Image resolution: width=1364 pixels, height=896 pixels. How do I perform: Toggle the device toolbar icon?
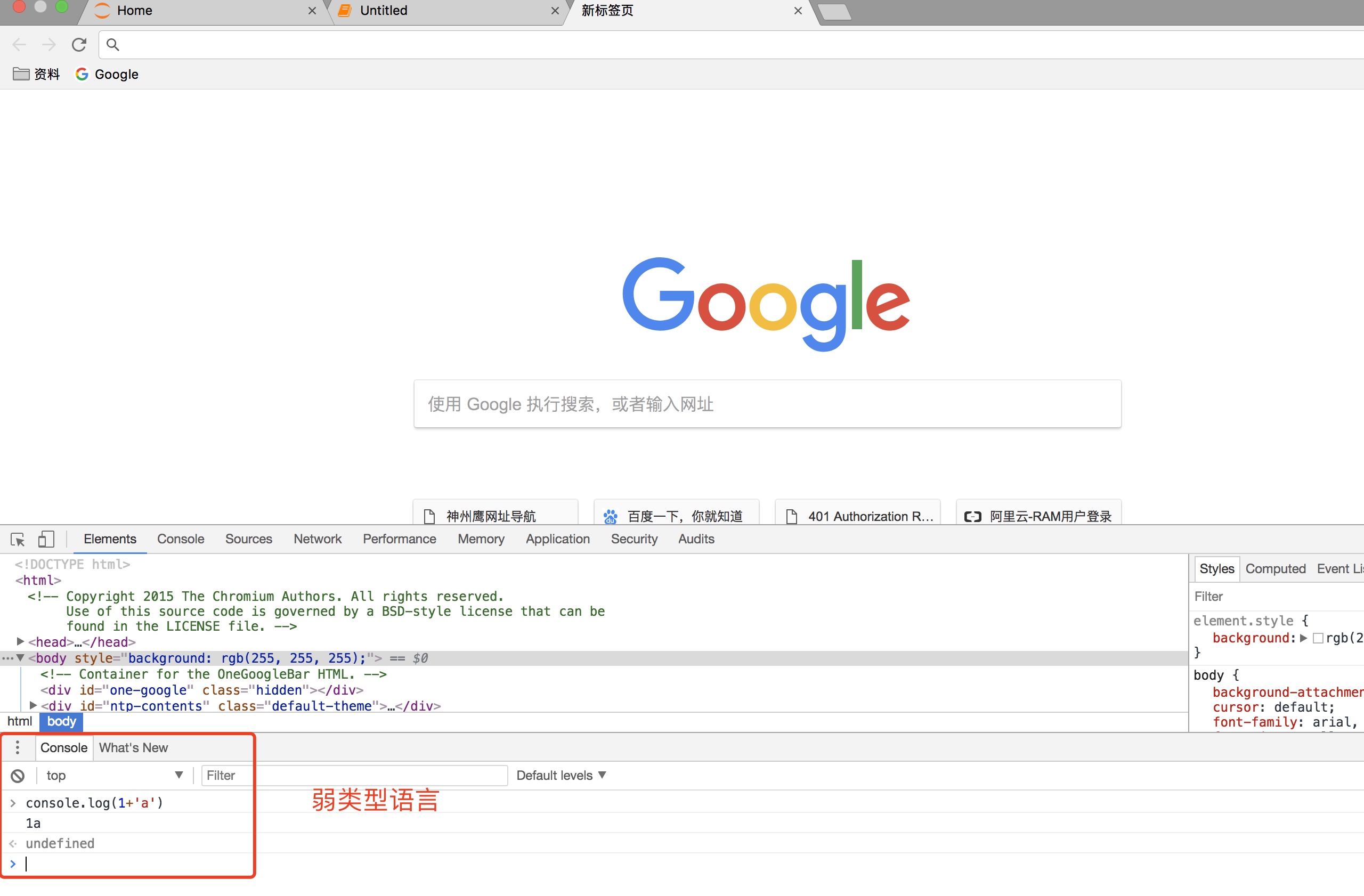[46, 539]
